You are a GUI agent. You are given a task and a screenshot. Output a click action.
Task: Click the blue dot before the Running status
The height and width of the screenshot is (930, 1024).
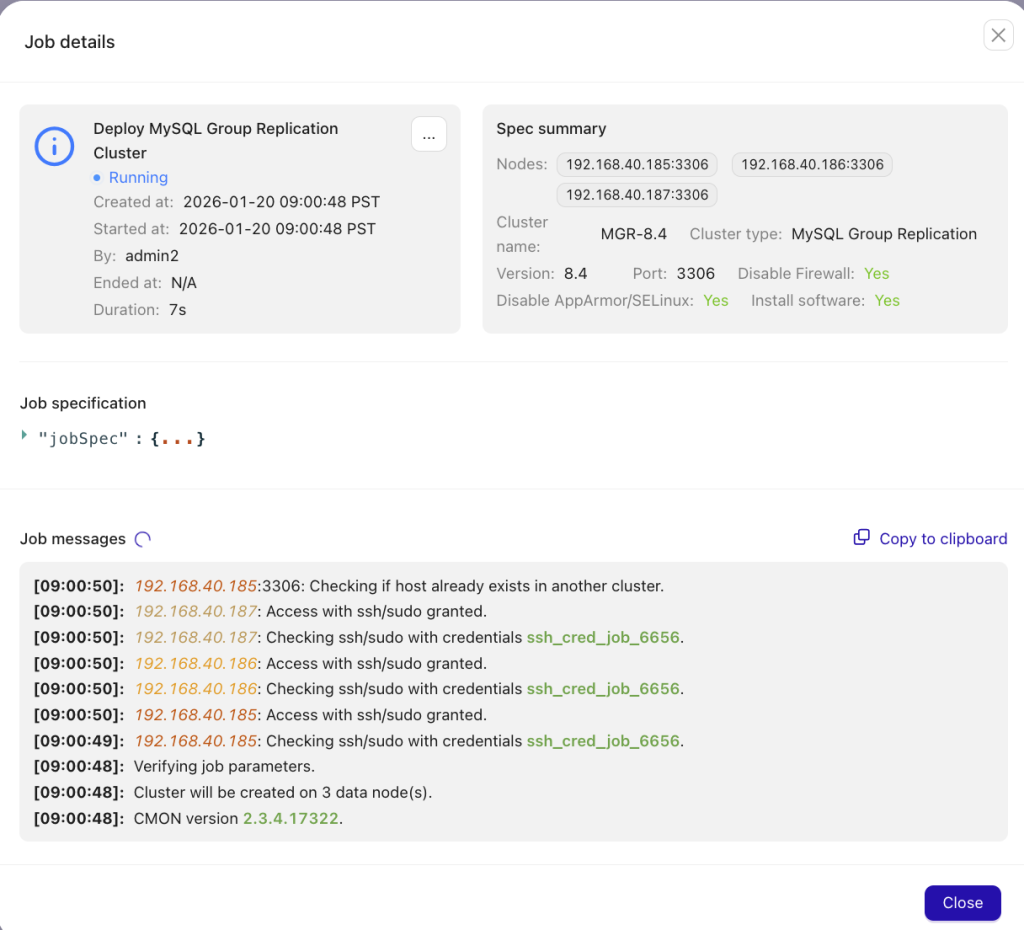pyautogui.click(x=97, y=178)
